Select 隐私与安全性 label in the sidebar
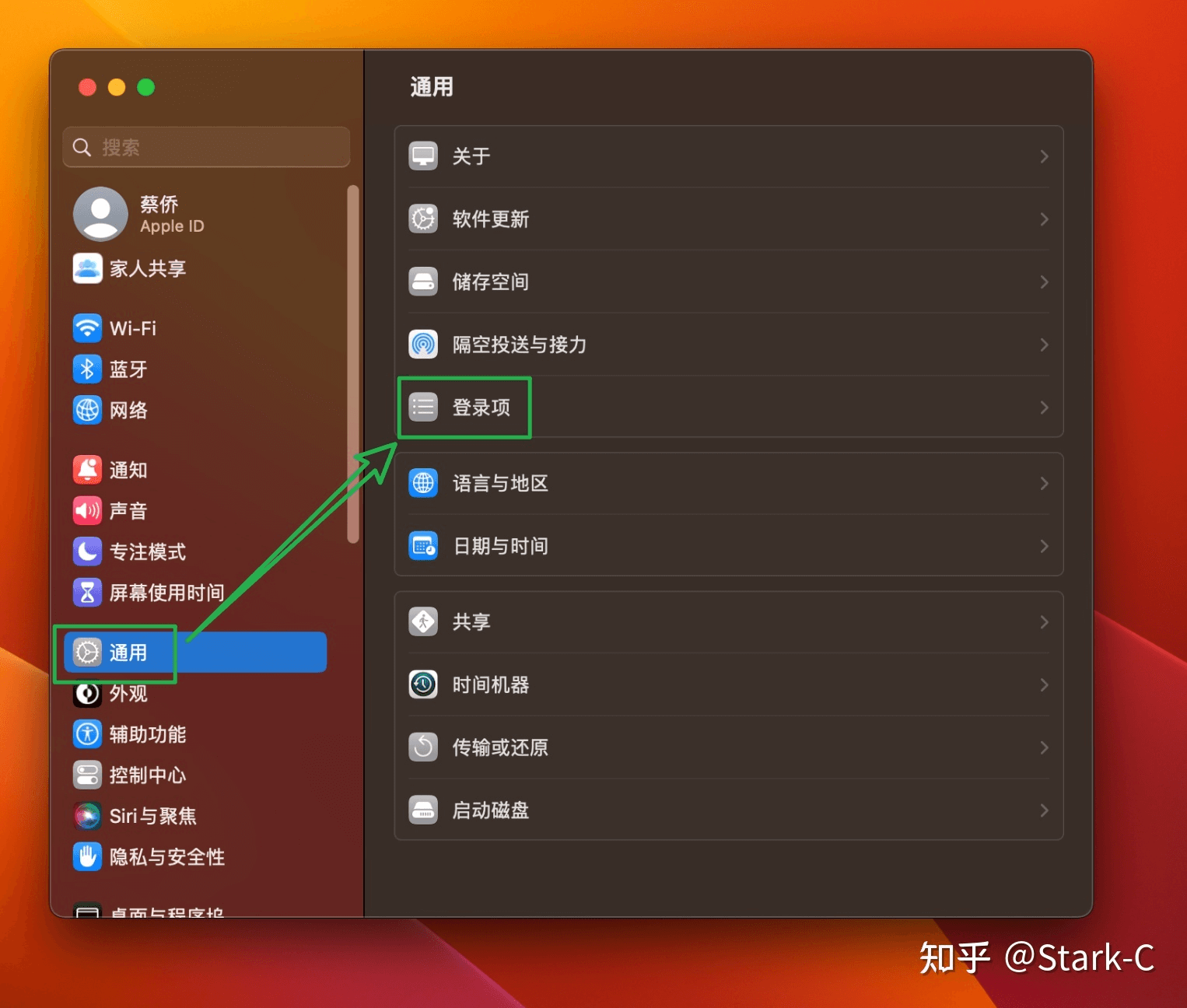 pyautogui.click(x=167, y=856)
